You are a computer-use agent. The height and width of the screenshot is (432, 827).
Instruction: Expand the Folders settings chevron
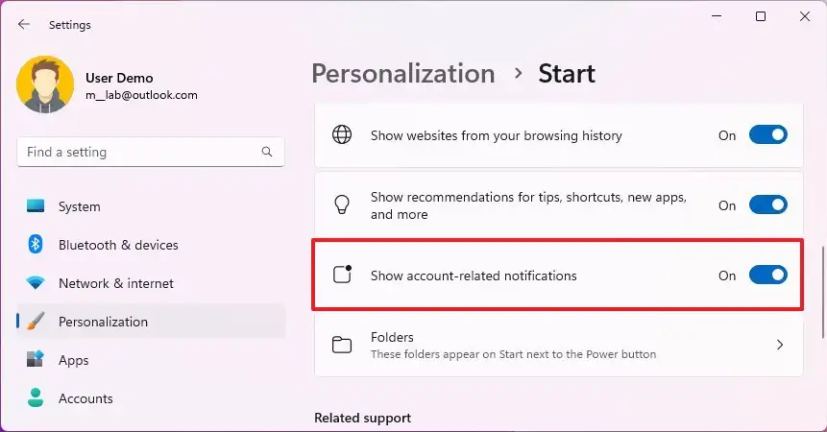[780, 345]
